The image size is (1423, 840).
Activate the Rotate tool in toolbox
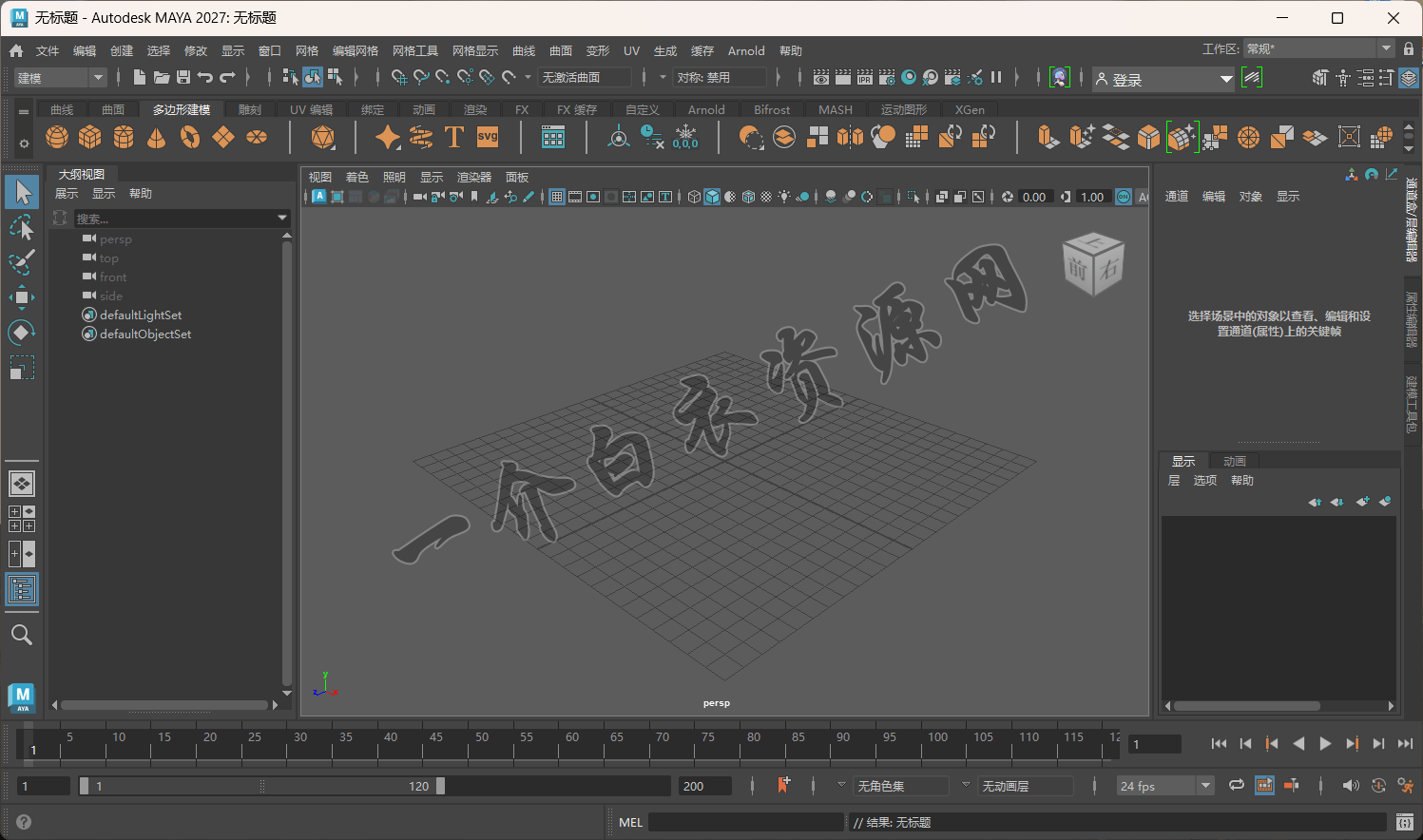point(22,332)
